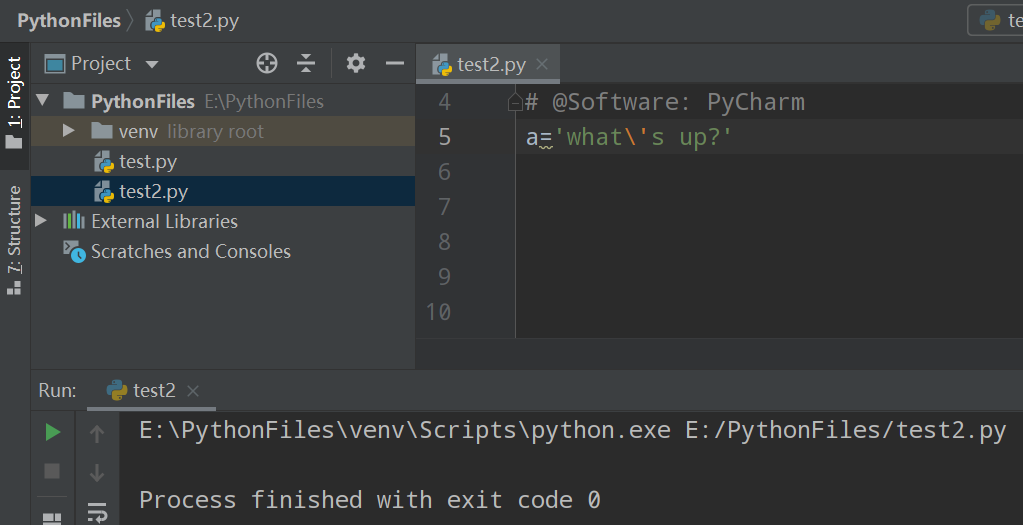The width and height of the screenshot is (1023, 525).
Task: Click test2.py in the breadcrumb
Action: pos(204,21)
